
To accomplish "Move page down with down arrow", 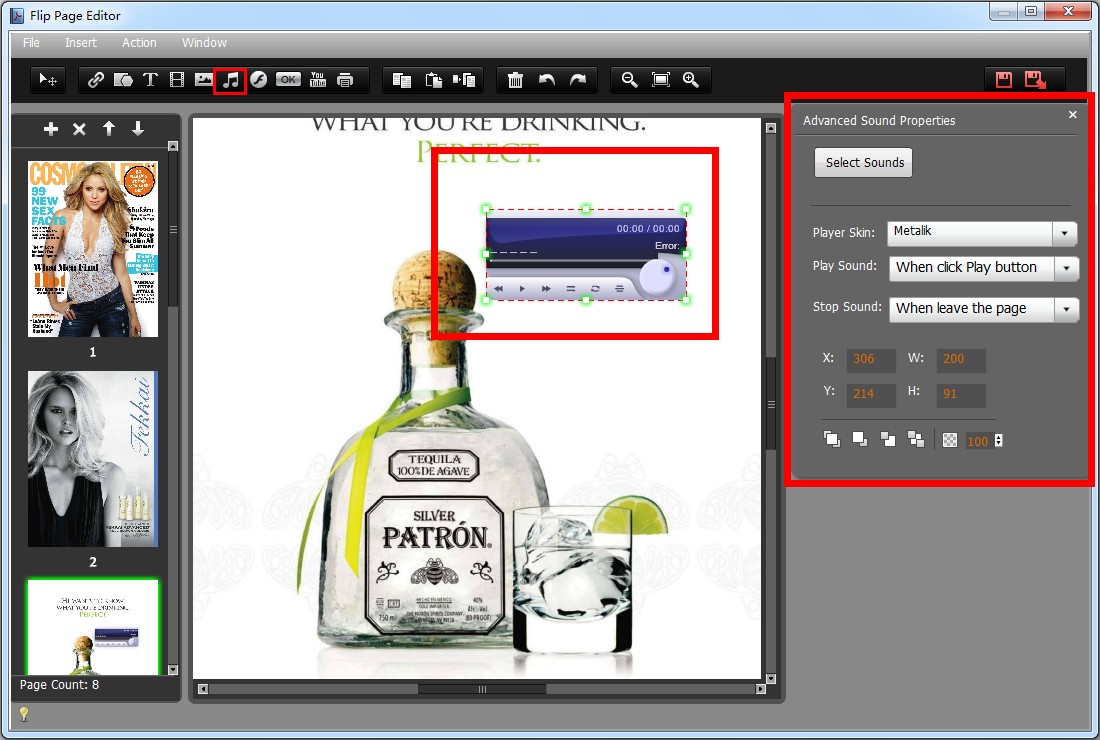I will [x=138, y=128].
